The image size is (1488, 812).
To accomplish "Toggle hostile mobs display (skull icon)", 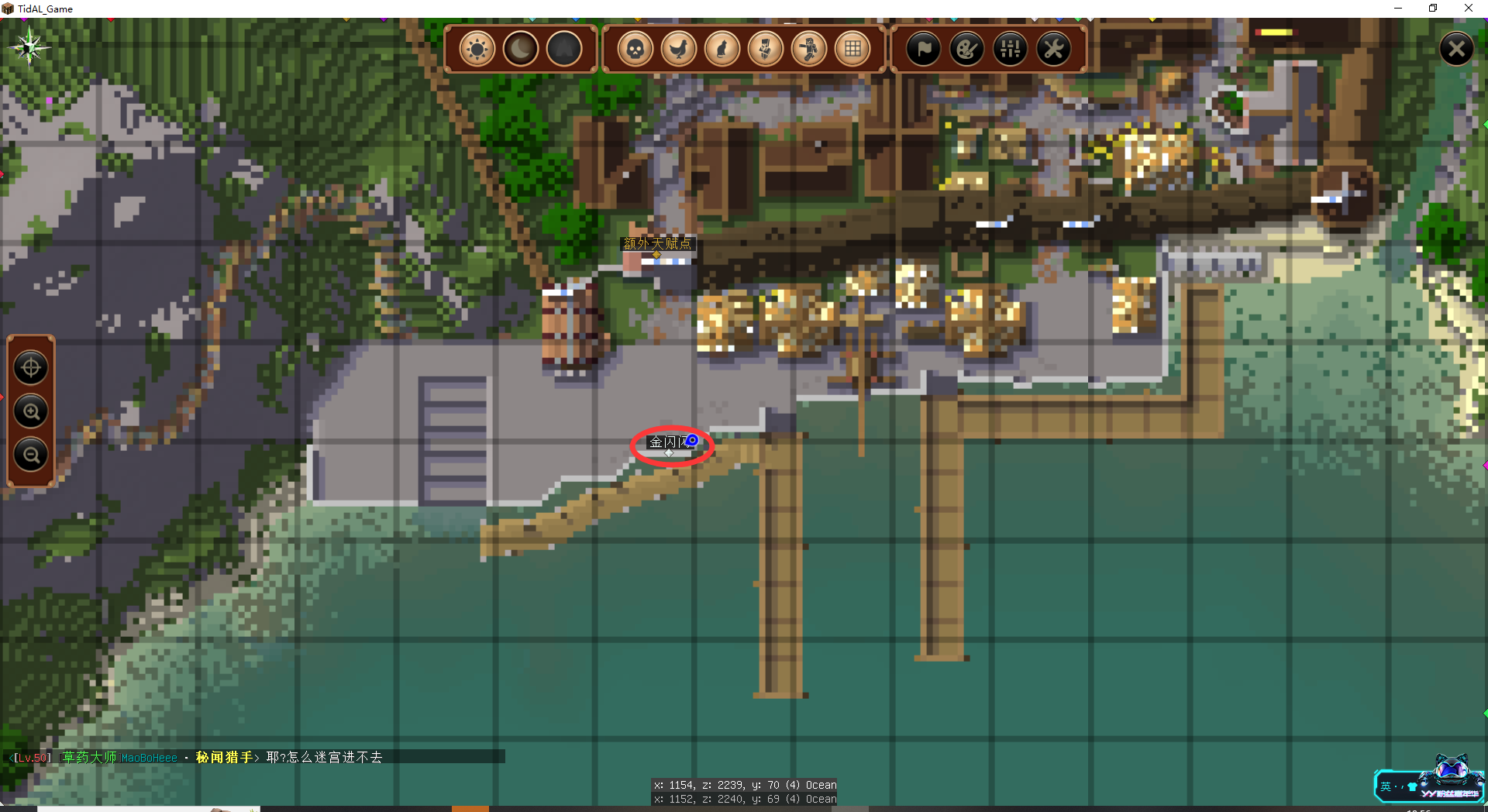I will click(x=635, y=50).
